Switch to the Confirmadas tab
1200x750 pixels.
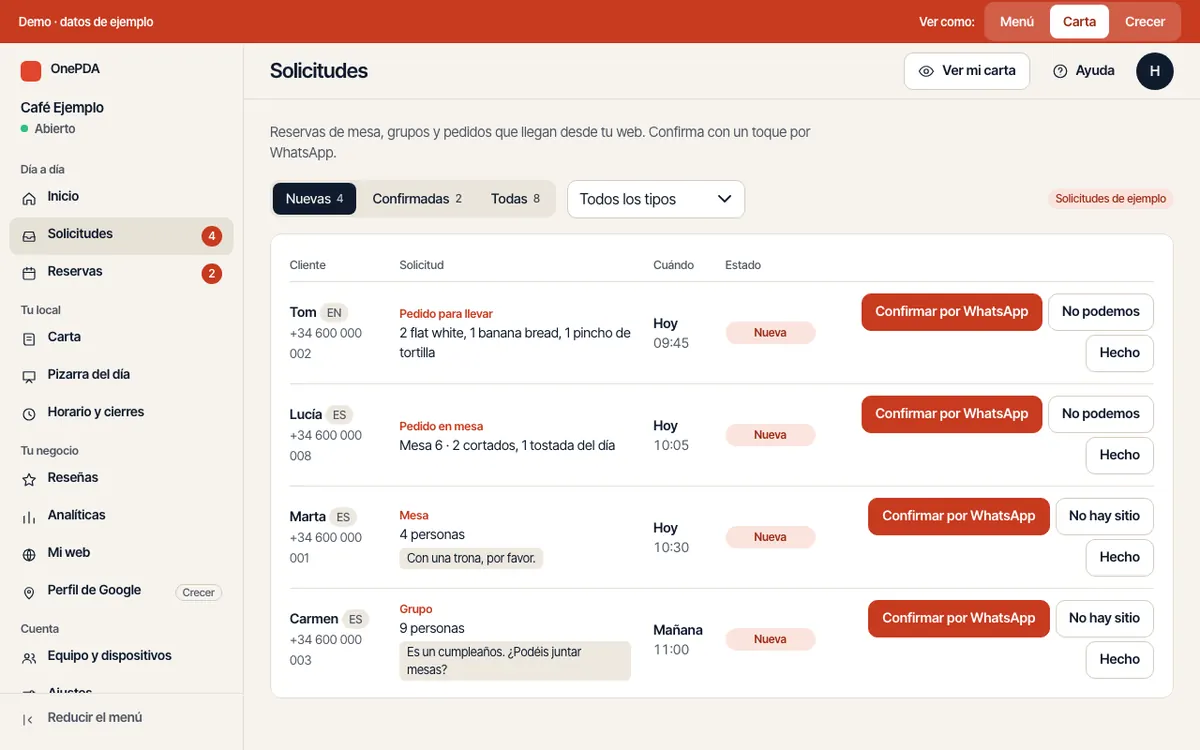(417, 199)
